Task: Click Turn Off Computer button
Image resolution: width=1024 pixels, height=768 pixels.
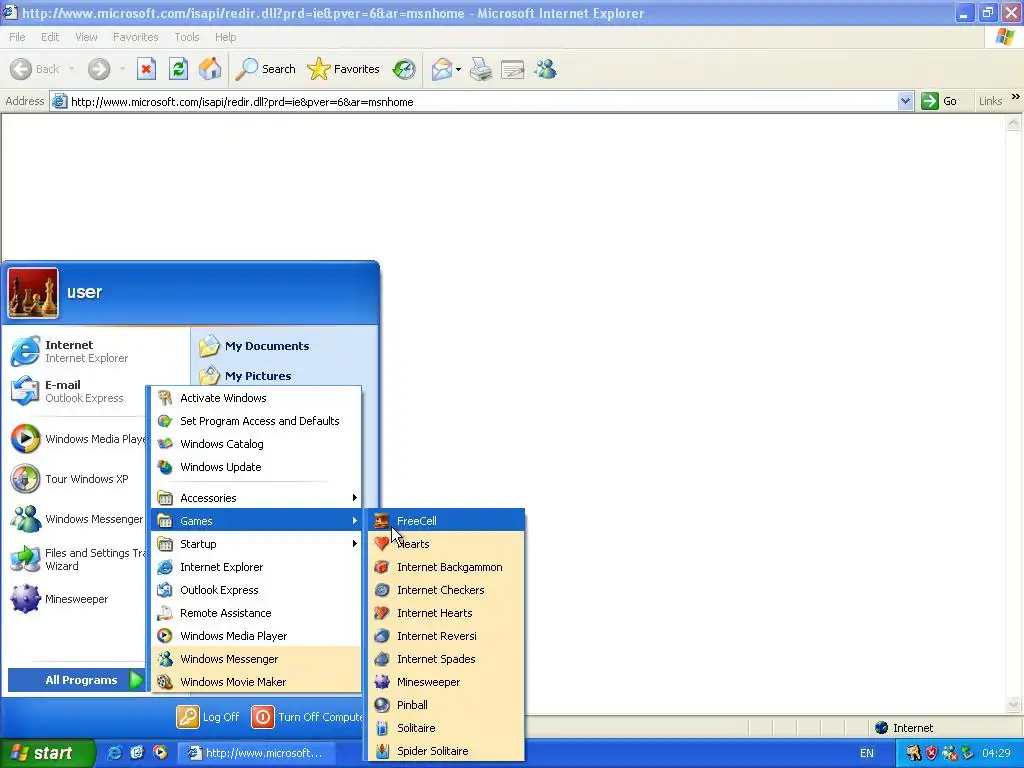Action: click(x=308, y=717)
